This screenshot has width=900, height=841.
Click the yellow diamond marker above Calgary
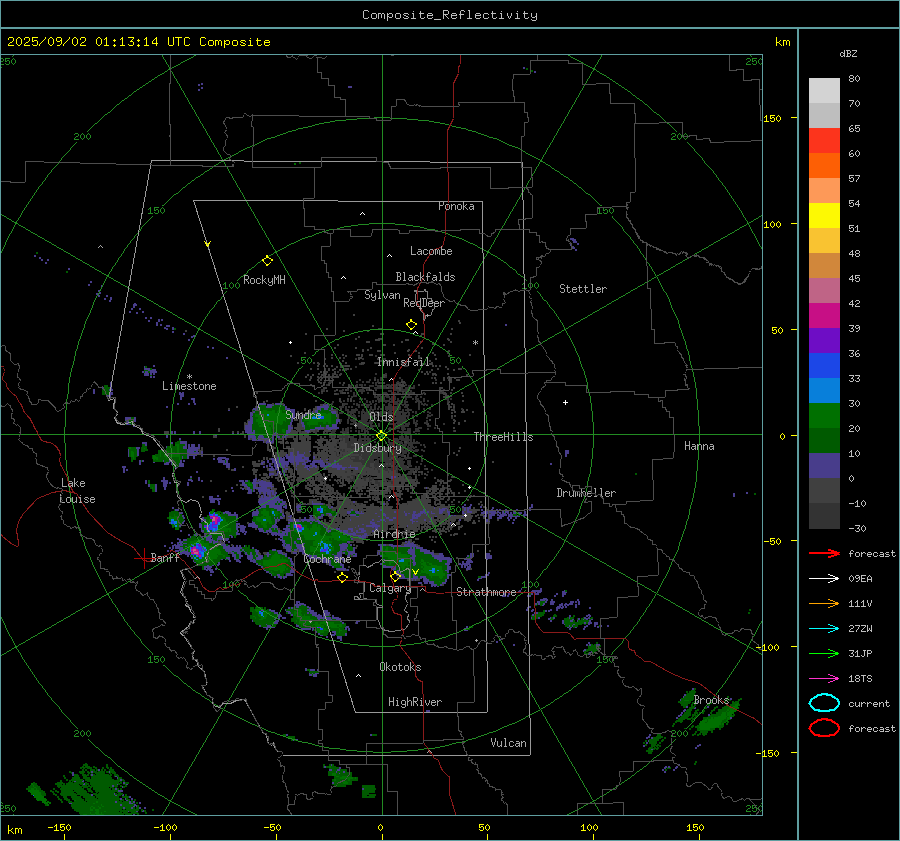pos(395,576)
